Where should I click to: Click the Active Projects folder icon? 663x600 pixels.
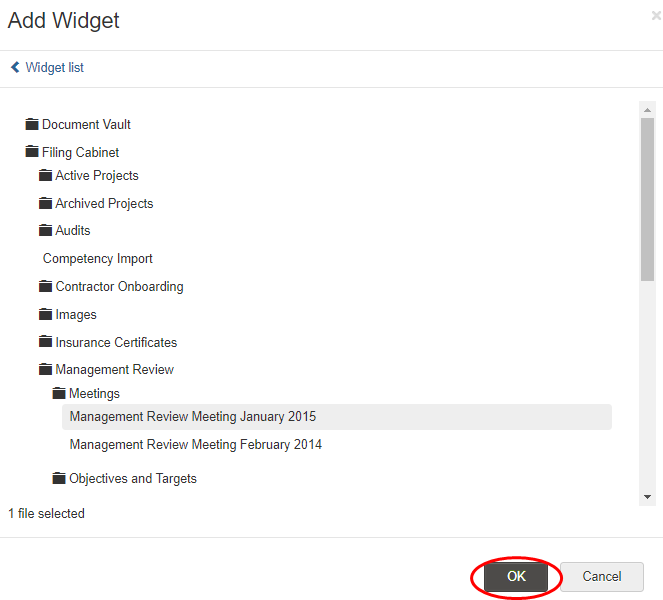[x=45, y=176]
